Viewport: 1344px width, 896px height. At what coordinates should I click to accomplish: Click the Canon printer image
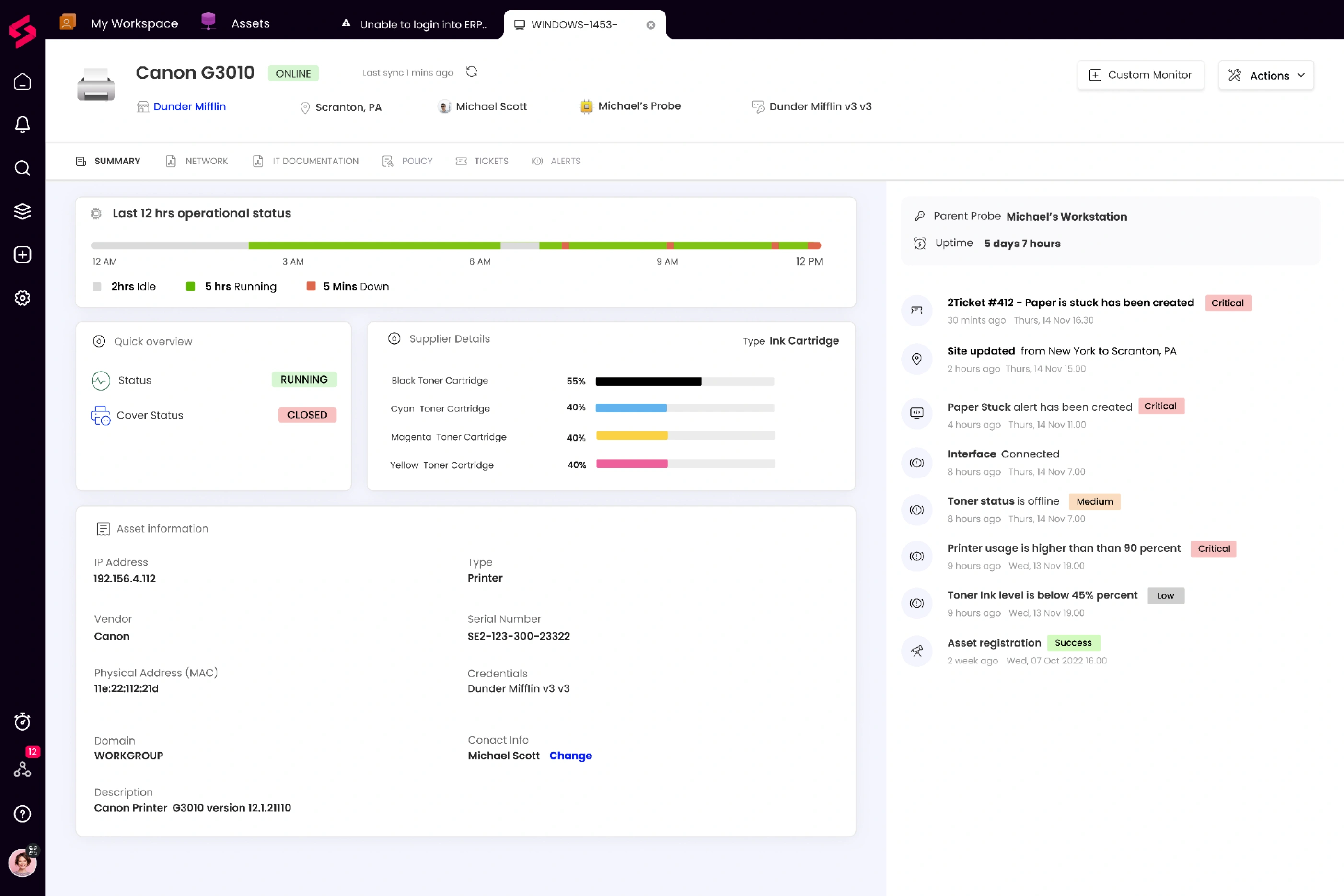[x=96, y=85]
